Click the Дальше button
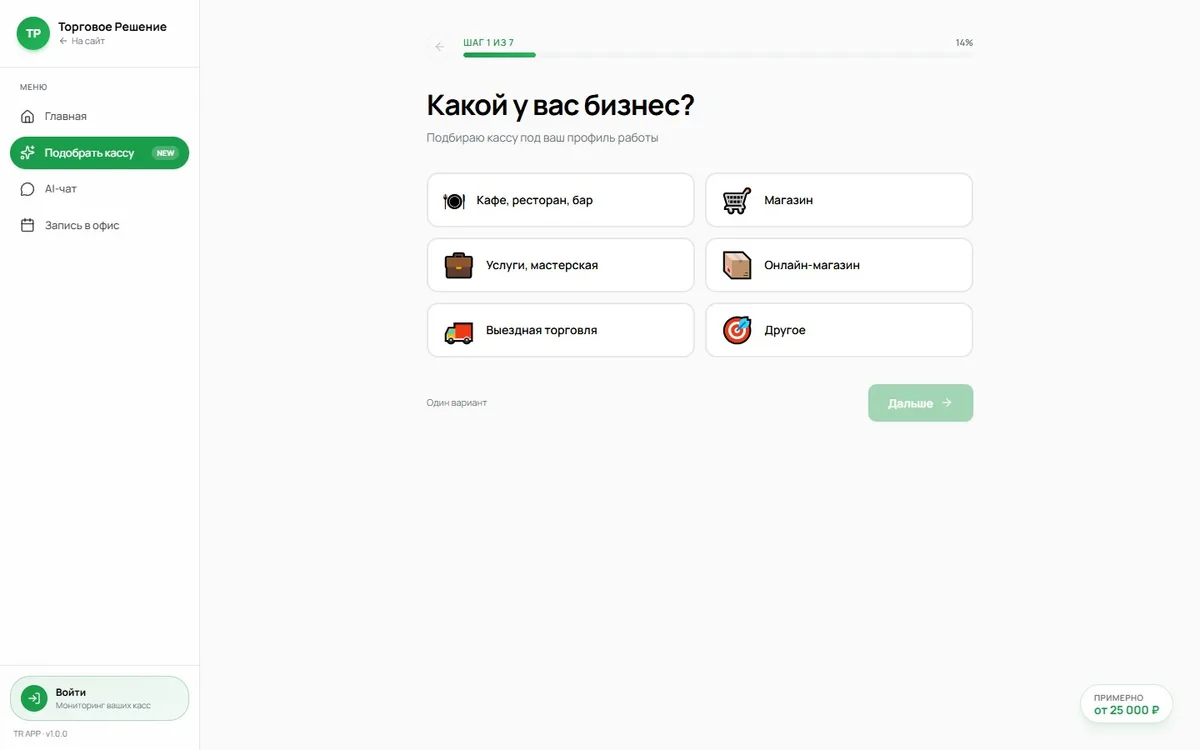1200x750 pixels. click(920, 403)
